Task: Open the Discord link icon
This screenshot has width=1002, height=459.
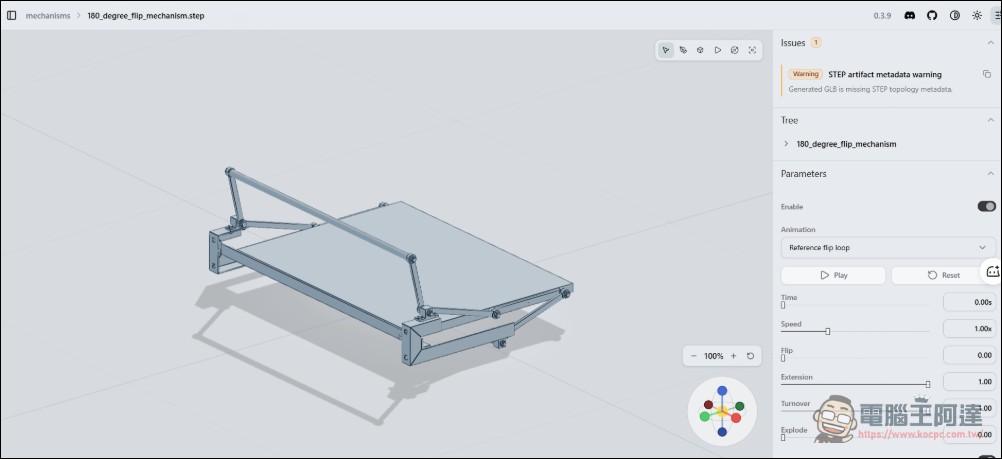Action: [910, 15]
